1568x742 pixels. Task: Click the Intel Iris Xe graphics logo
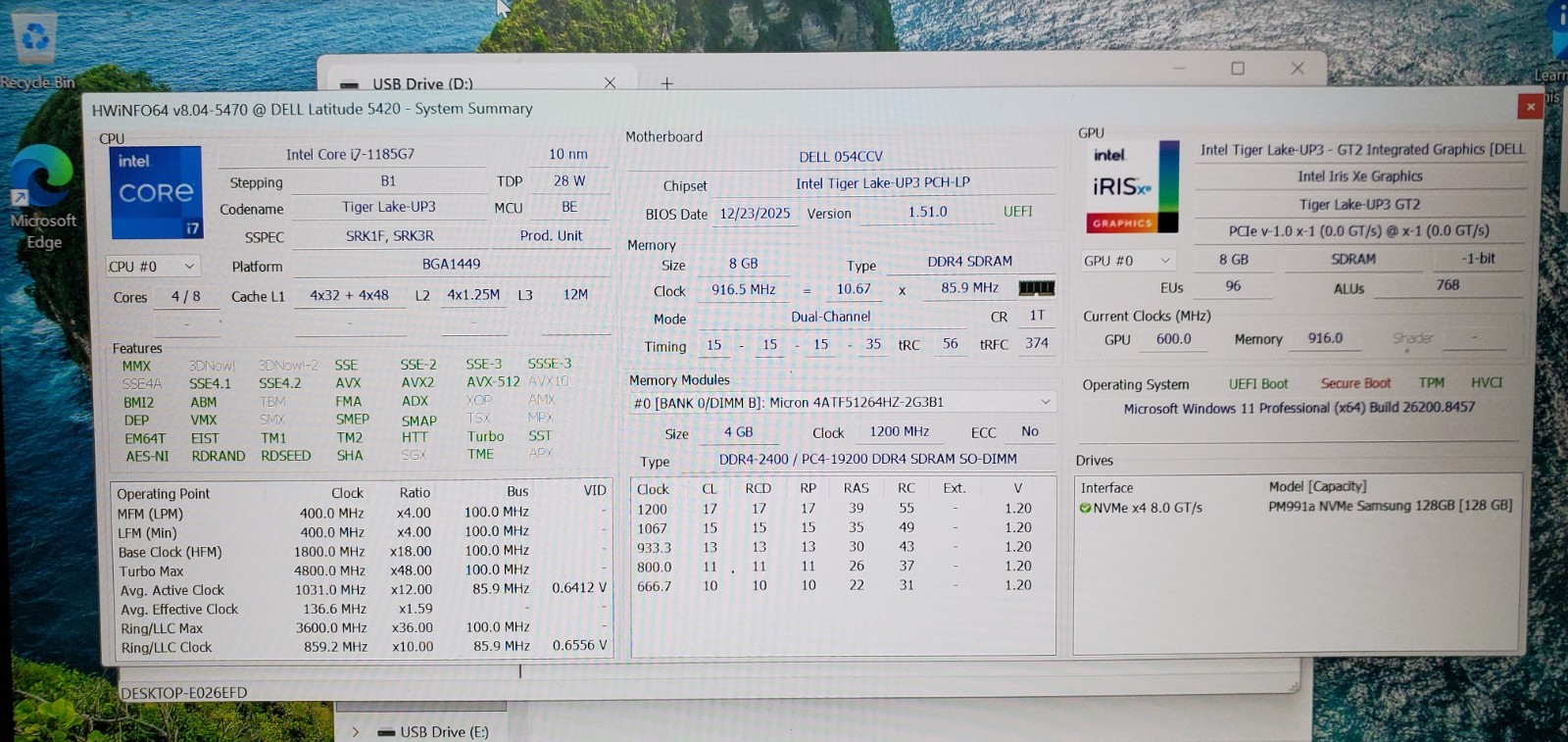(1132, 186)
